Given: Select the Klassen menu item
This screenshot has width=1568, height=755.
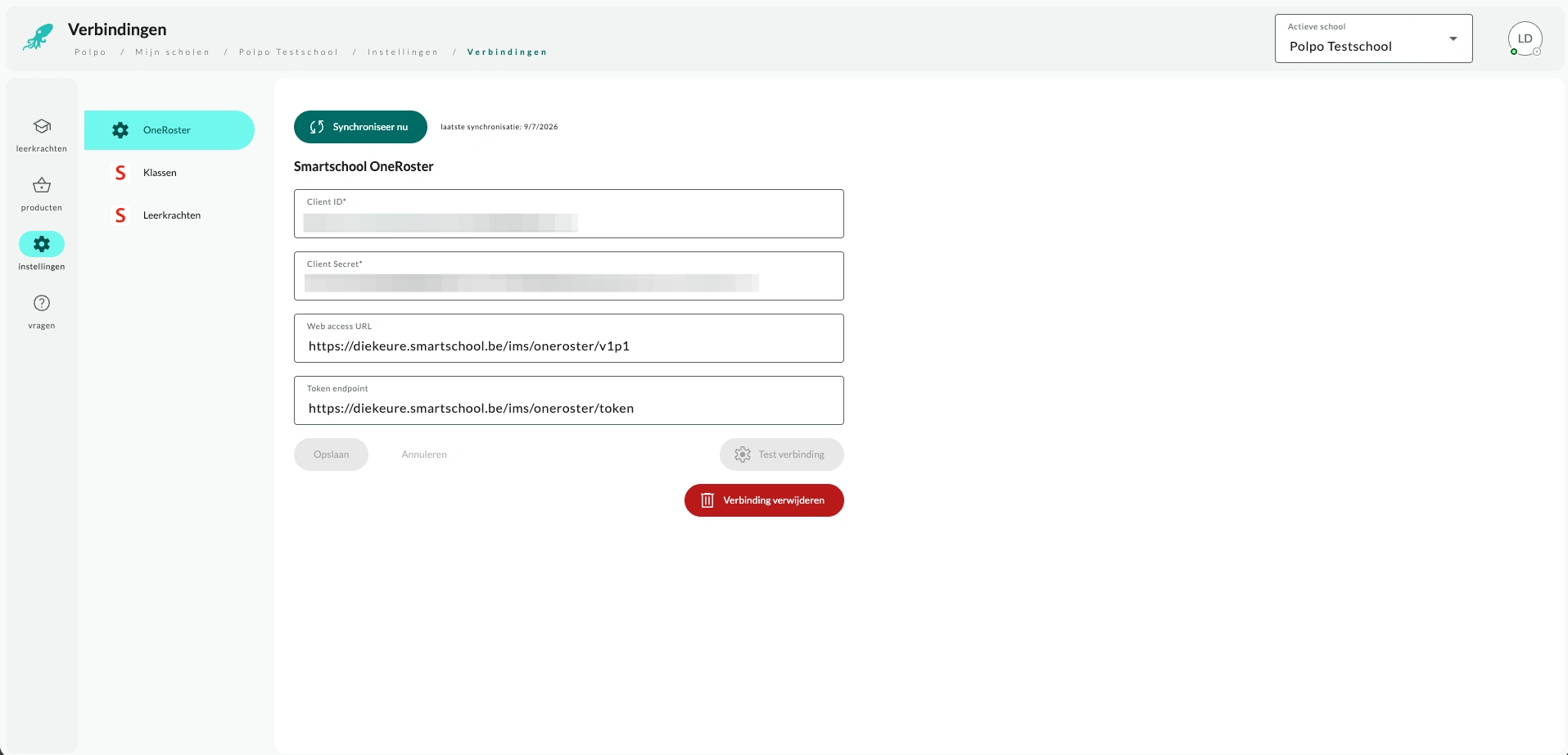Looking at the screenshot, I should (x=169, y=173).
